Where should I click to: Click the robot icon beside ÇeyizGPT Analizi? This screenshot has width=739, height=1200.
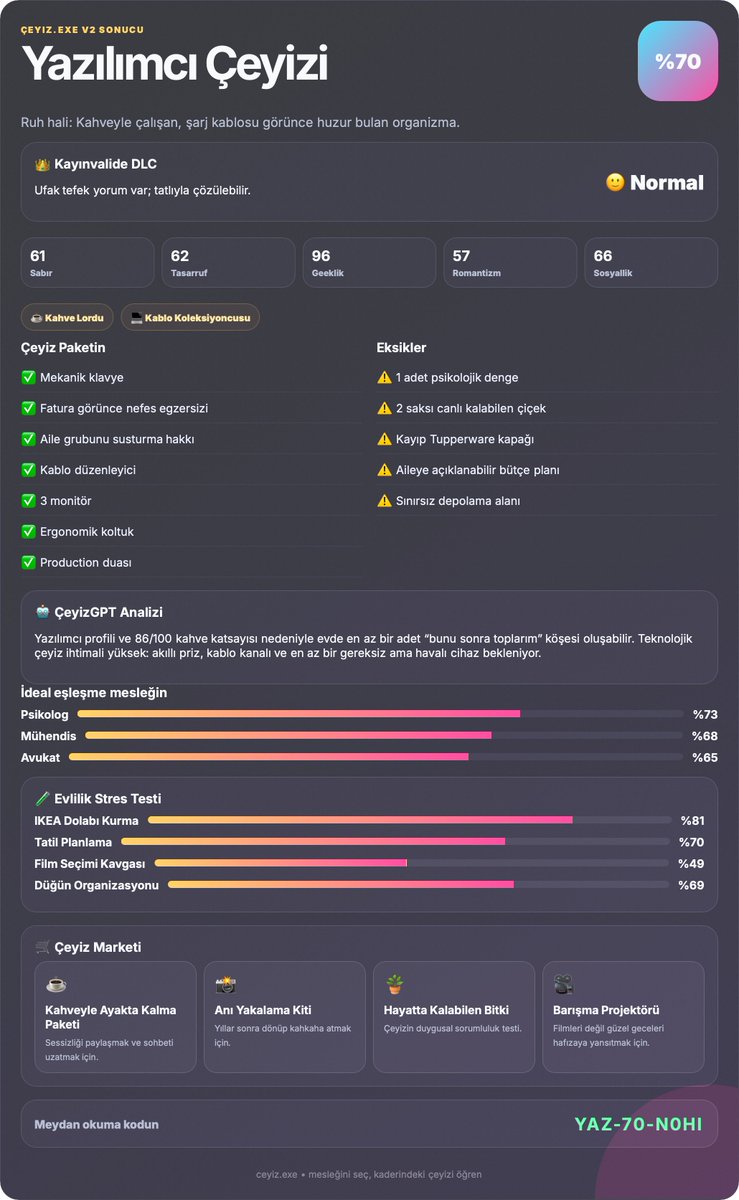pos(42,612)
